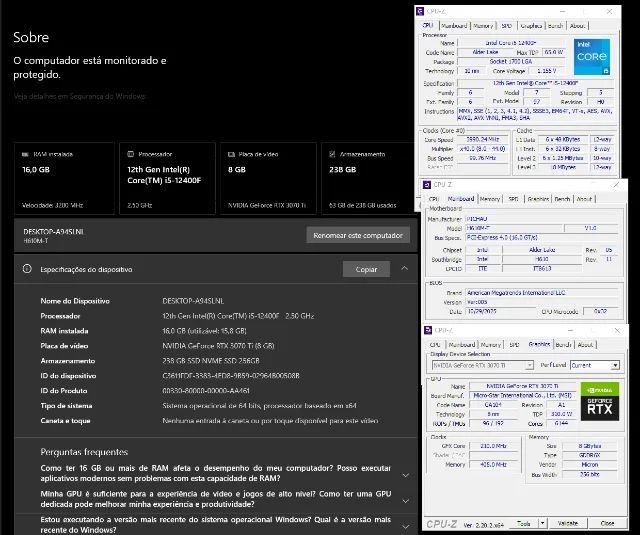The image size is (640, 535).
Task: Expand the question about GPU suficiente
Action: click(x=406, y=501)
